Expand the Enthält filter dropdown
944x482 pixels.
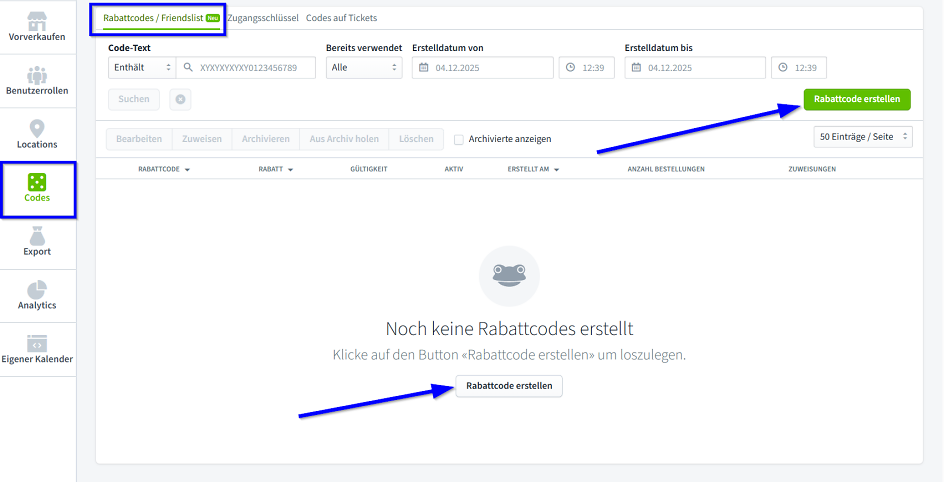[x=141, y=68]
